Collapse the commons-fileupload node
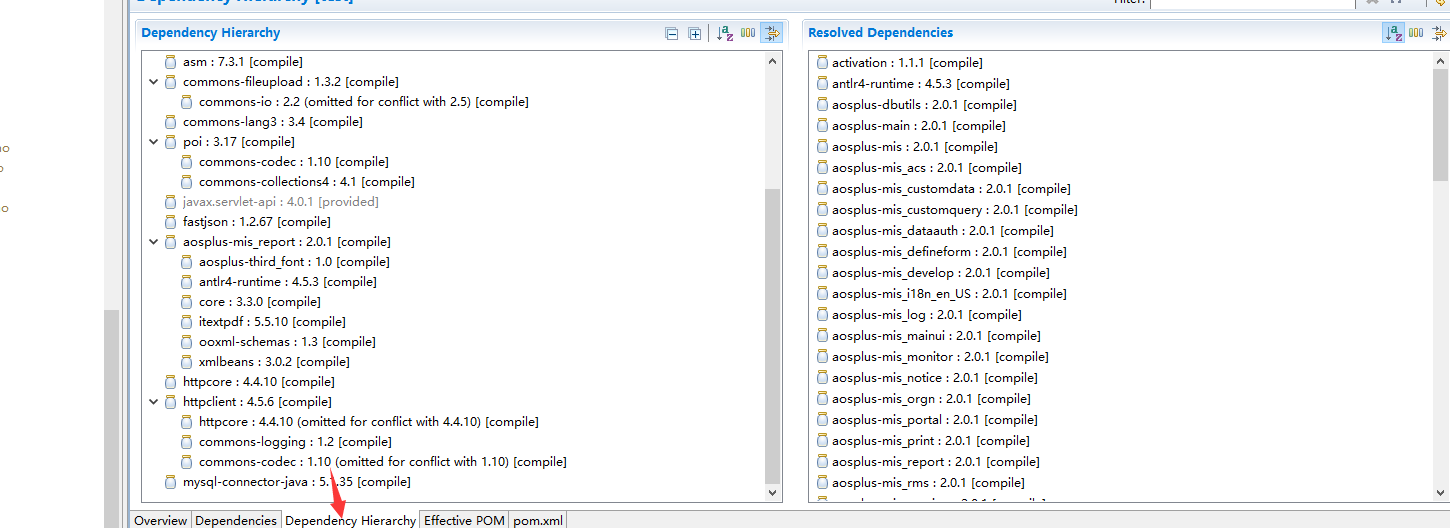1450x528 pixels. point(154,82)
